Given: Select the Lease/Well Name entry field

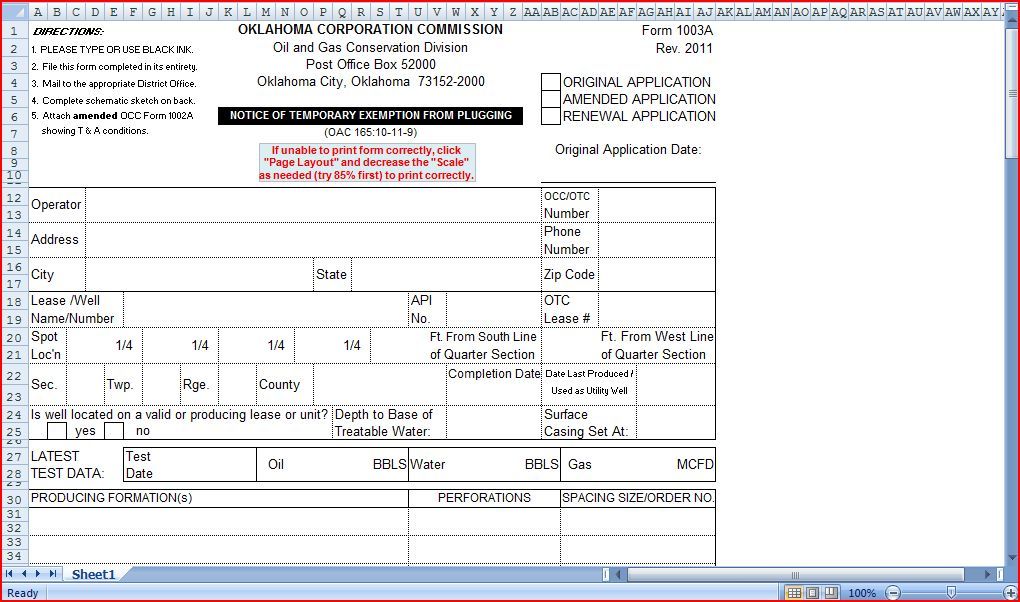Looking at the screenshot, I should (265, 310).
